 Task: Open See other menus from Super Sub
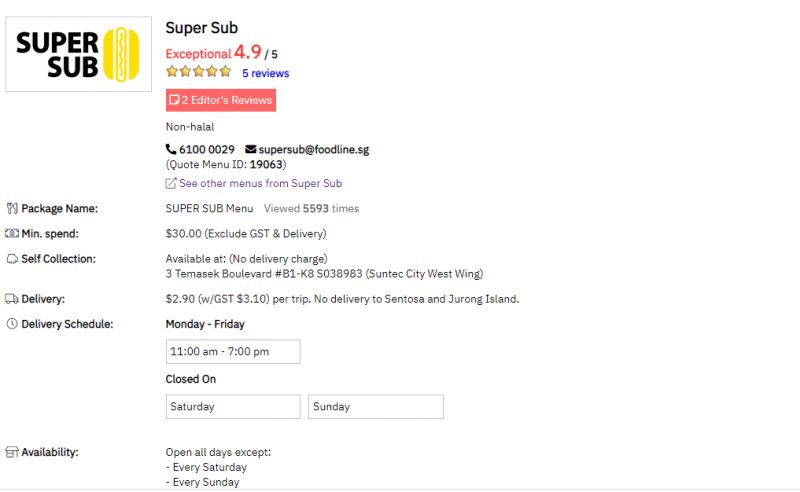coord(260,184)
